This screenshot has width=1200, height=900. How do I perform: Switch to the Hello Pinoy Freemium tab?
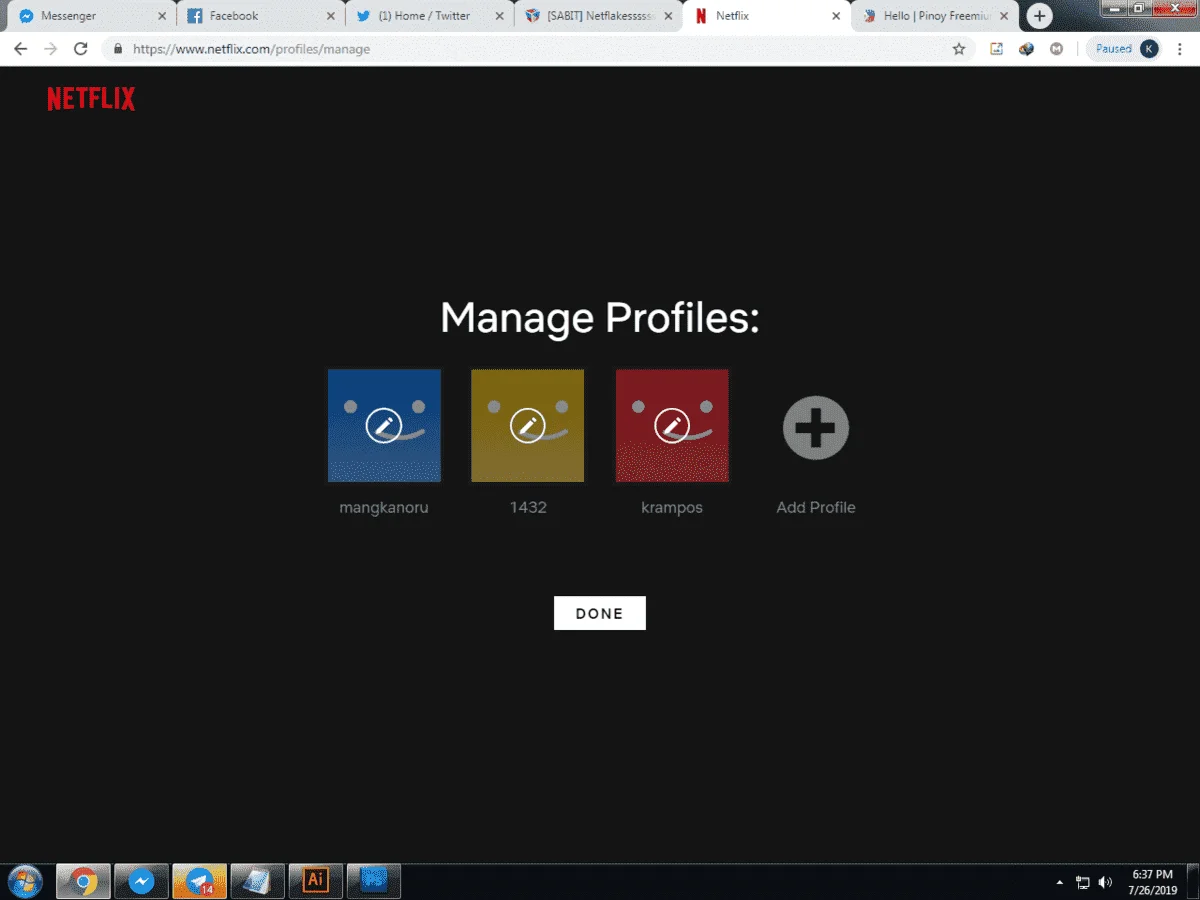934,16
